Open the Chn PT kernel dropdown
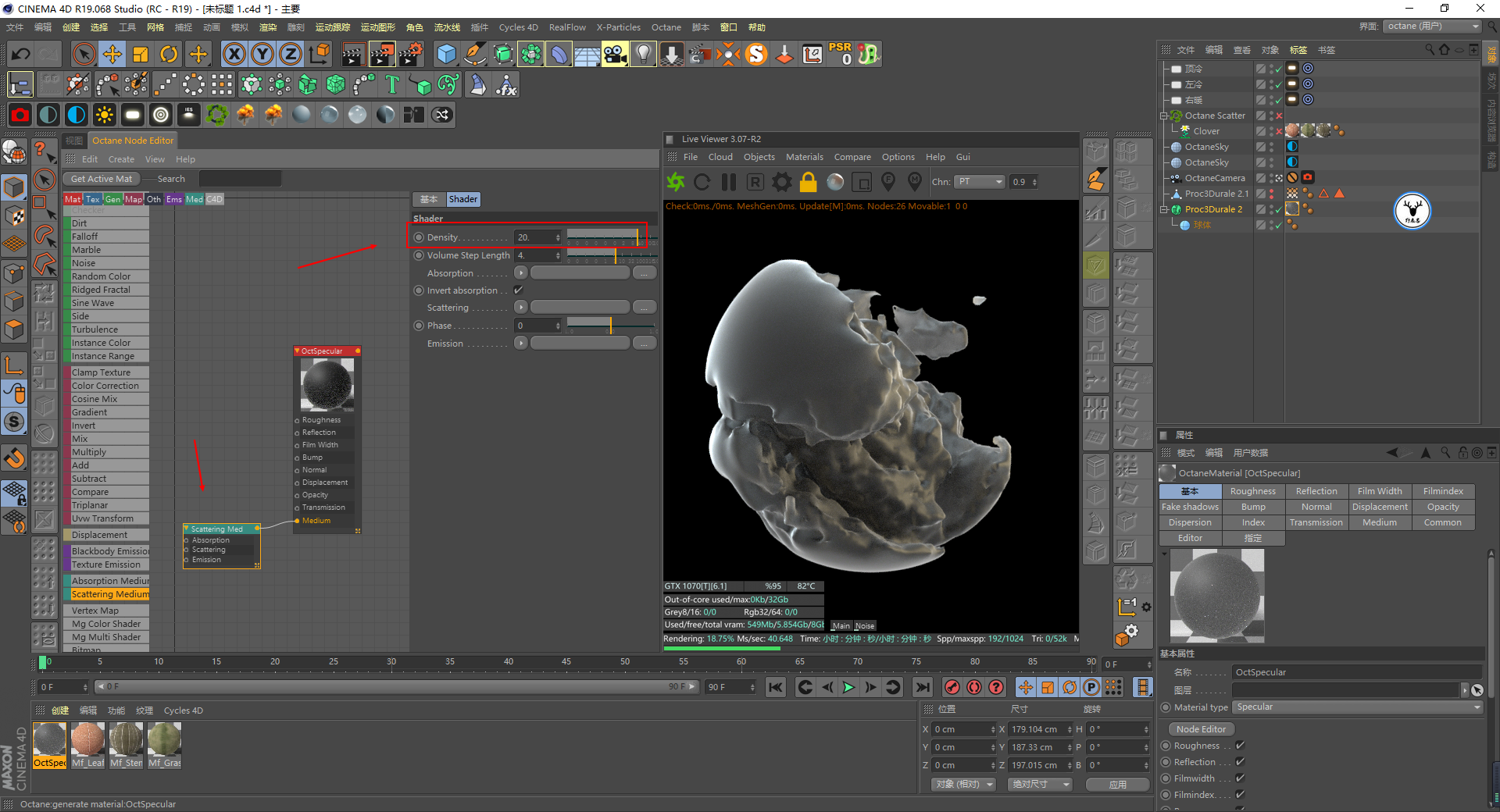Screen dimensions: 1500x812 click(x=980, y=182)
